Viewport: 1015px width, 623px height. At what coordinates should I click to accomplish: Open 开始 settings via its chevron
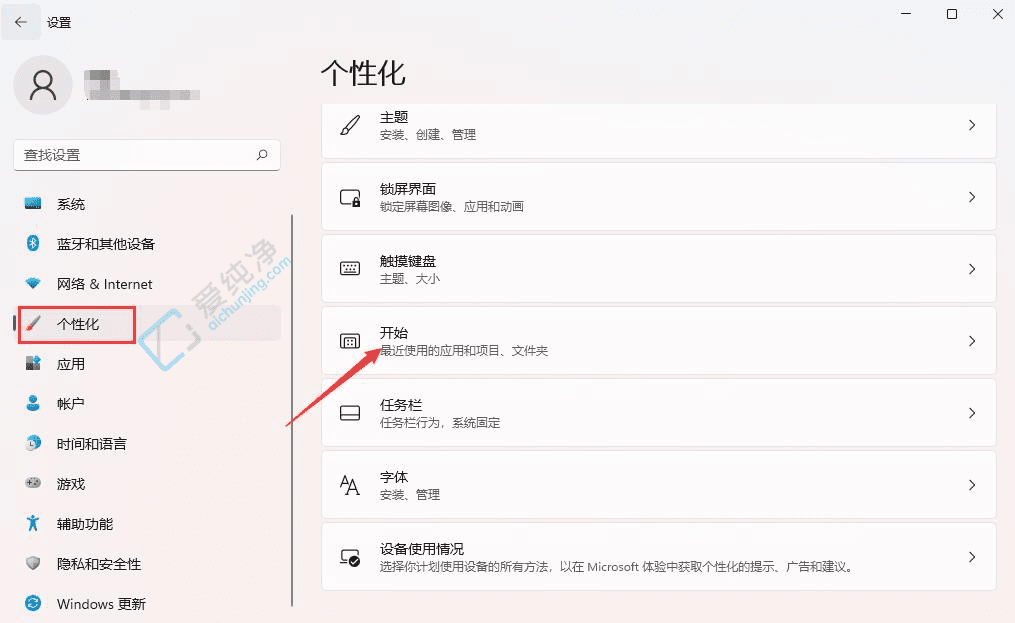[971, 340]
